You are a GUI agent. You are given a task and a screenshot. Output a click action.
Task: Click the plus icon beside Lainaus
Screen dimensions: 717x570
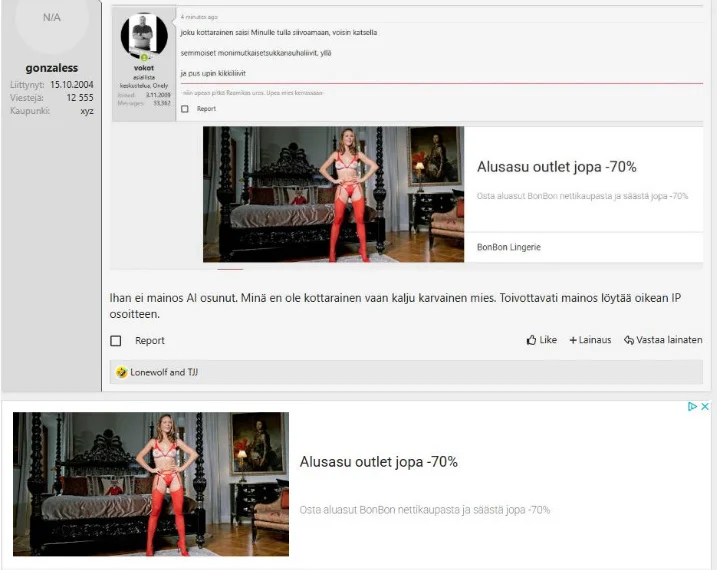point(573,340)
